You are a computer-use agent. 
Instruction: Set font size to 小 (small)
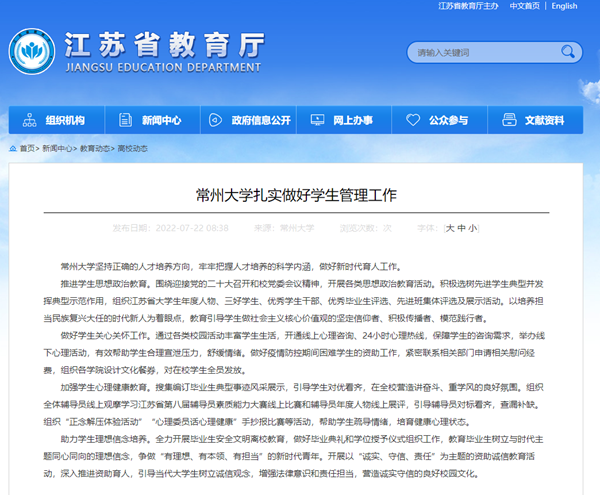(x=472, y=228)
